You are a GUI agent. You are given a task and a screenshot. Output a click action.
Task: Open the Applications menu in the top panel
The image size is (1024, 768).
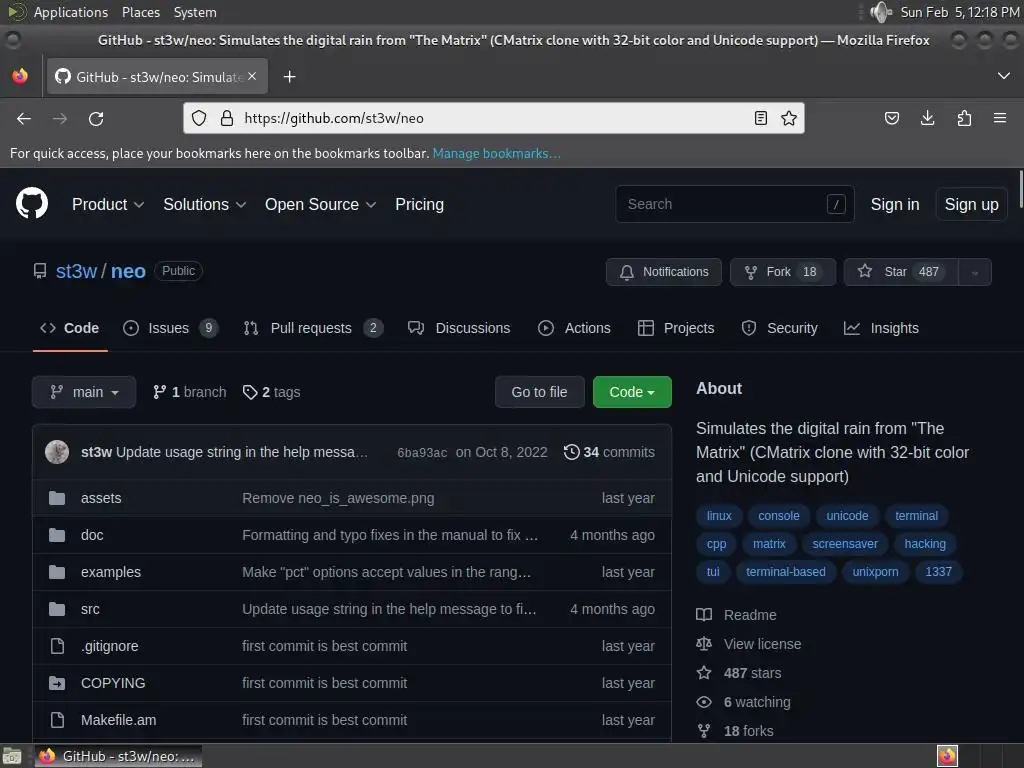pos(71,12)
